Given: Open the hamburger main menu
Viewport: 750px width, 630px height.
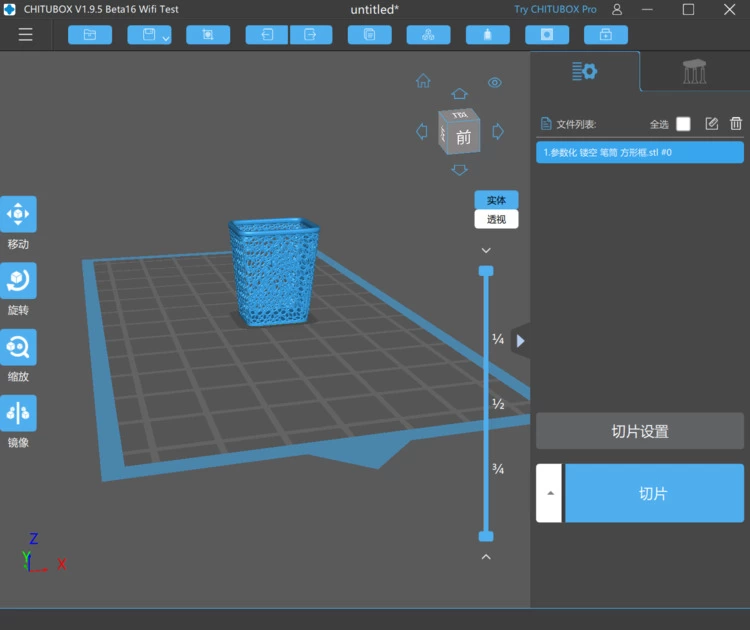Looking at the screenshot, I should point(26,35).
